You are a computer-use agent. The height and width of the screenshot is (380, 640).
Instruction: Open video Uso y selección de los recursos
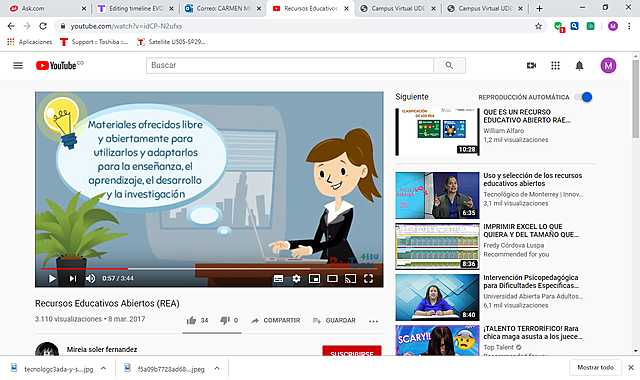[532, 179]
